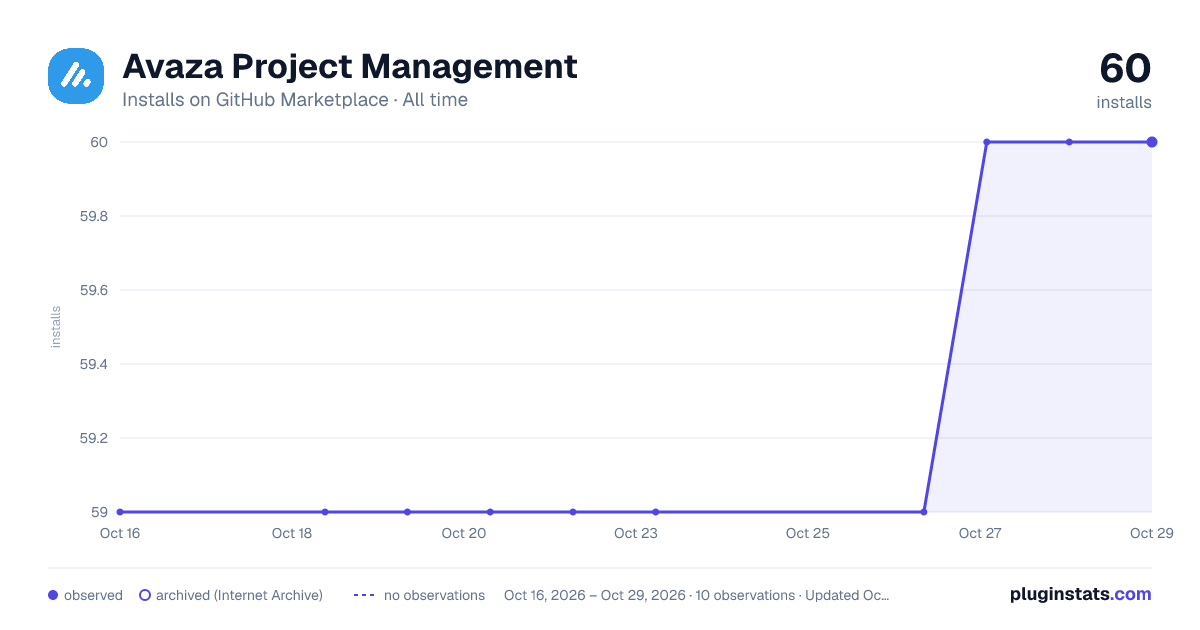Click the y-axis label 59.8

coord(94,216)
